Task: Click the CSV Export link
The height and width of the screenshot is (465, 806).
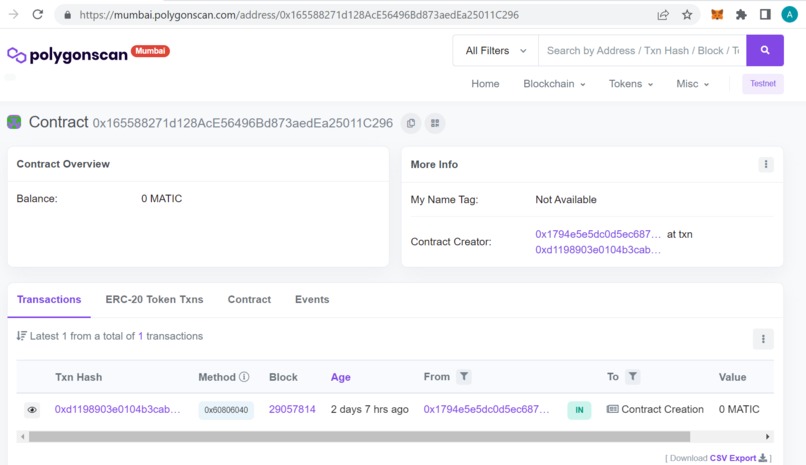Action: [x=732, y=458]
